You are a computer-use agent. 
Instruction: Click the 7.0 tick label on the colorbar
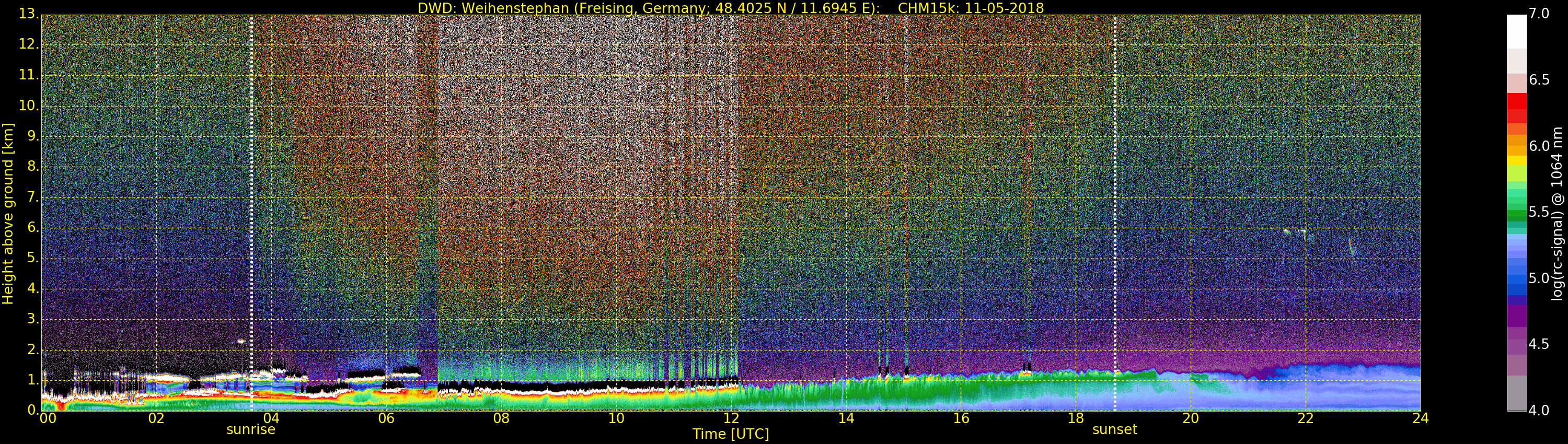coord(1539,14)
